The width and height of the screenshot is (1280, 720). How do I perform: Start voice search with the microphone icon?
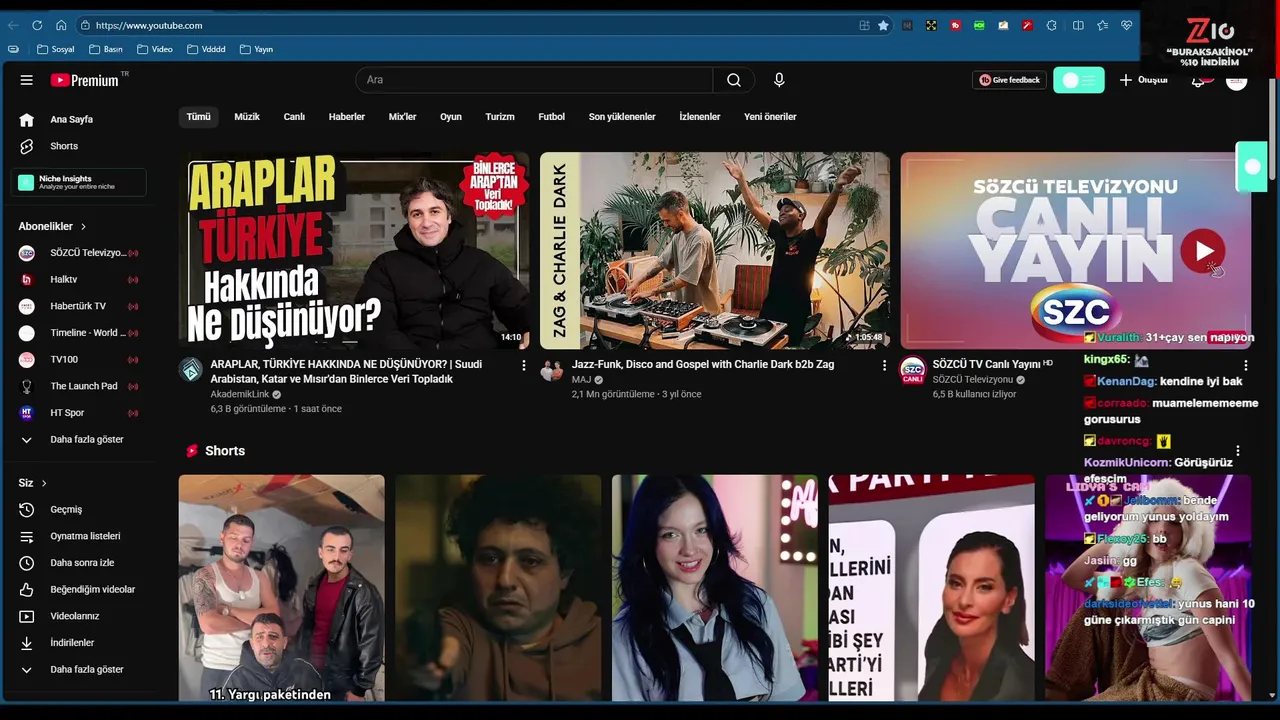point(779,80)
